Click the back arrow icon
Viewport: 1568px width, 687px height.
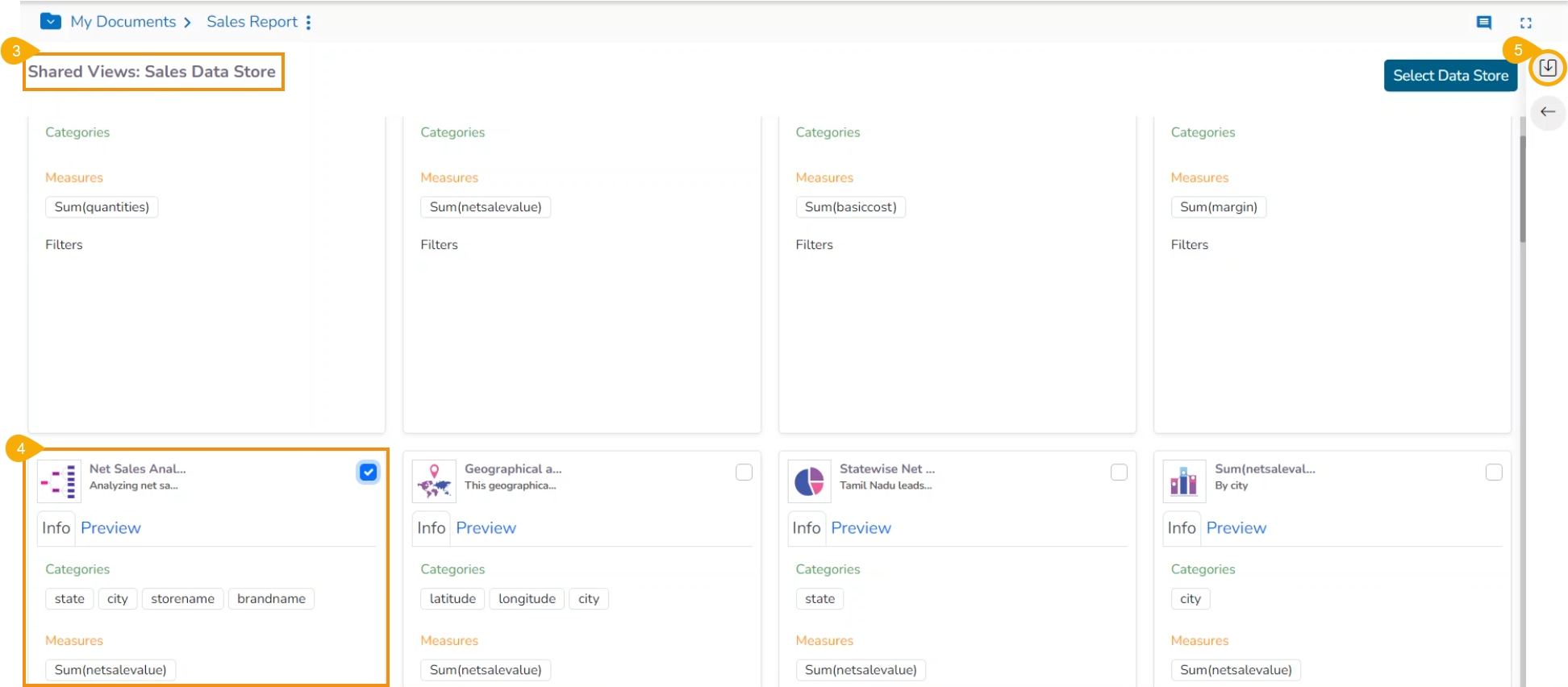pyautogui.click(x=1547, y=111)
